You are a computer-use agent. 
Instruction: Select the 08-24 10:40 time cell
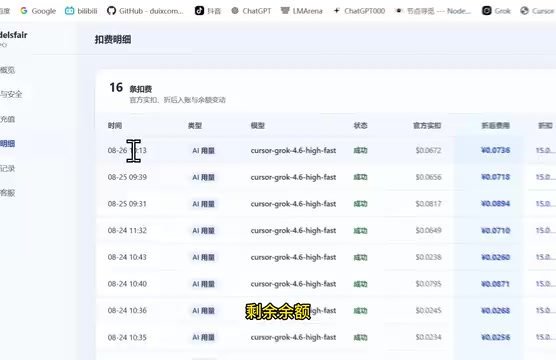pyautogui.click(x=127, y=284)
